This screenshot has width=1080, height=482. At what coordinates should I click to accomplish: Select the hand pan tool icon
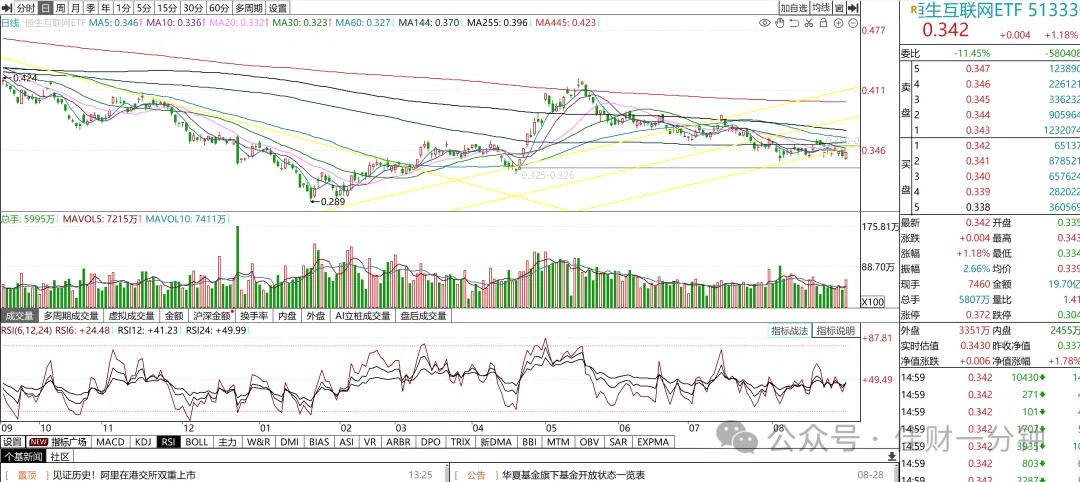point(780,23)
